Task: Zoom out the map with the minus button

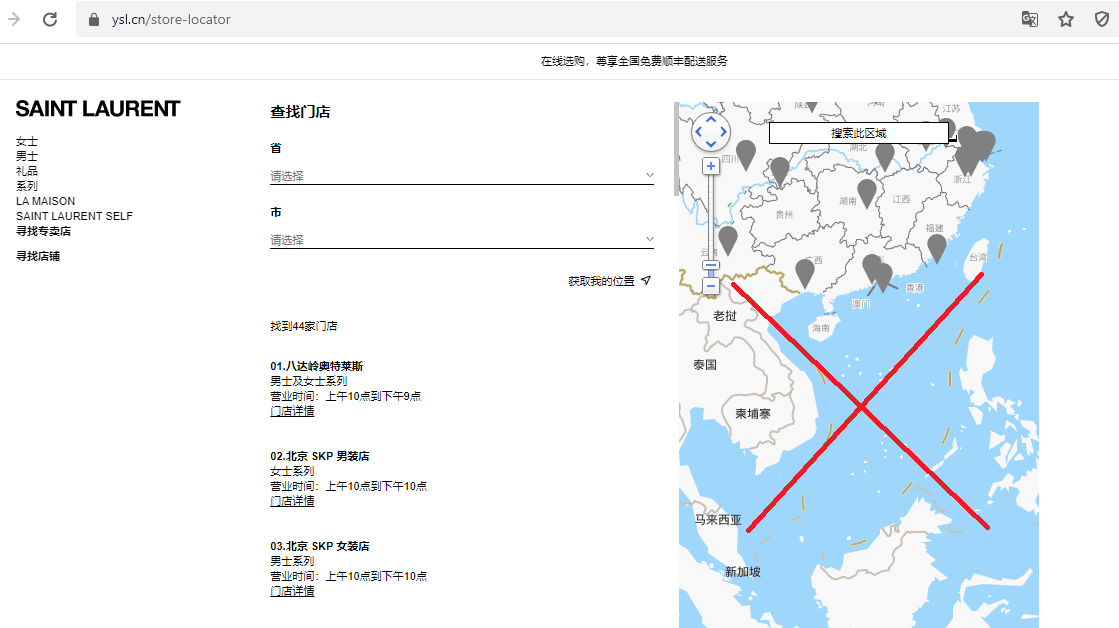Action: [x=711, y=286]
